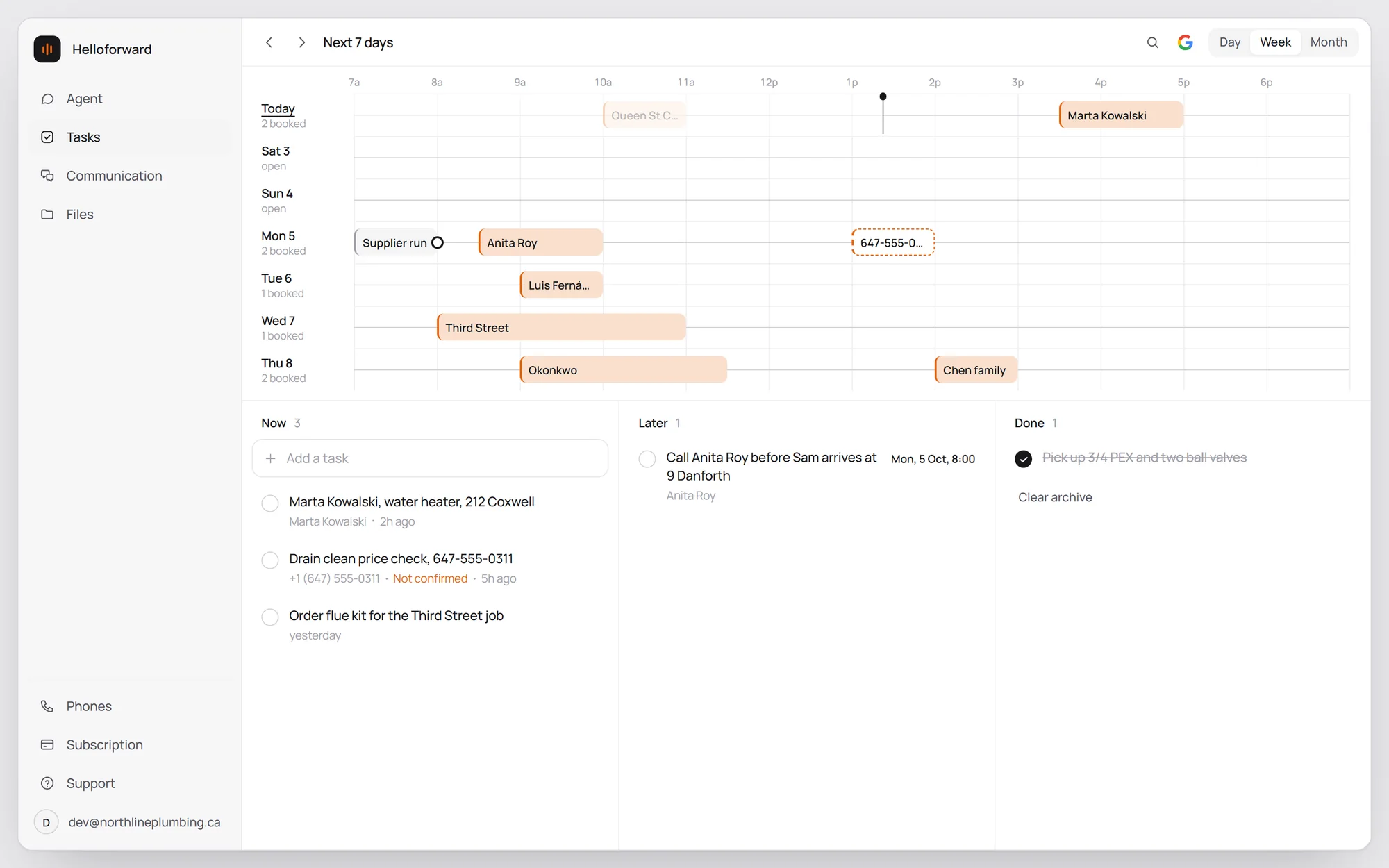The width and height of the screenshot is (1389, 868).
Task: Check off Marta Kowalski water heater task
Action: pyautogui.click(x=270, y=503)
